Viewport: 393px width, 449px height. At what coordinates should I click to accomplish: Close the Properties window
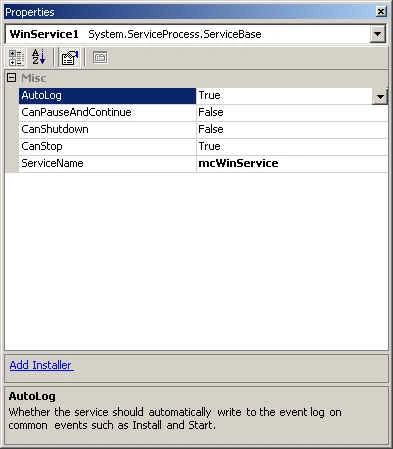click(x=381, y=12)
